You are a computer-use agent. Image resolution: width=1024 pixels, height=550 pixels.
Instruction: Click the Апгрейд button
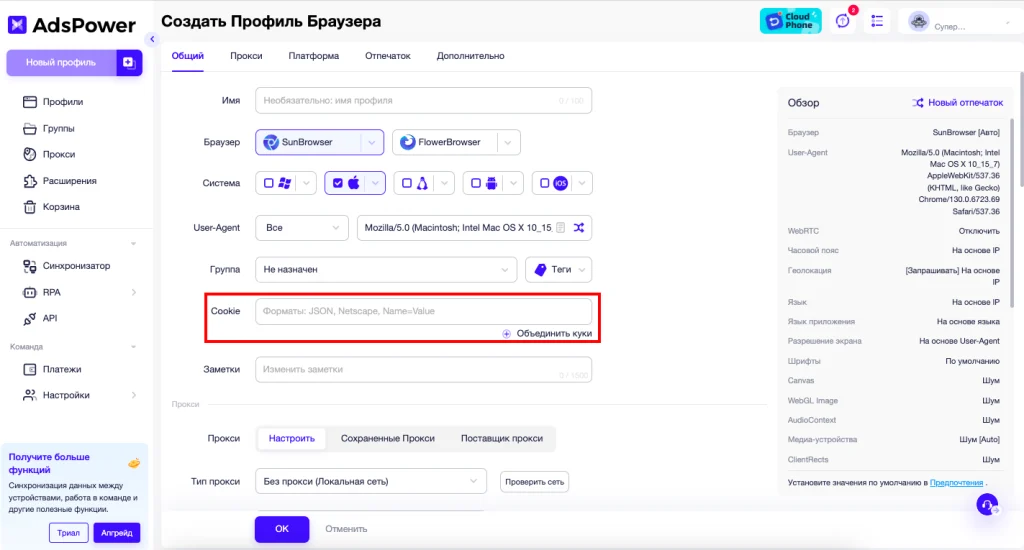pyautogui.click(x=116, y=533)
